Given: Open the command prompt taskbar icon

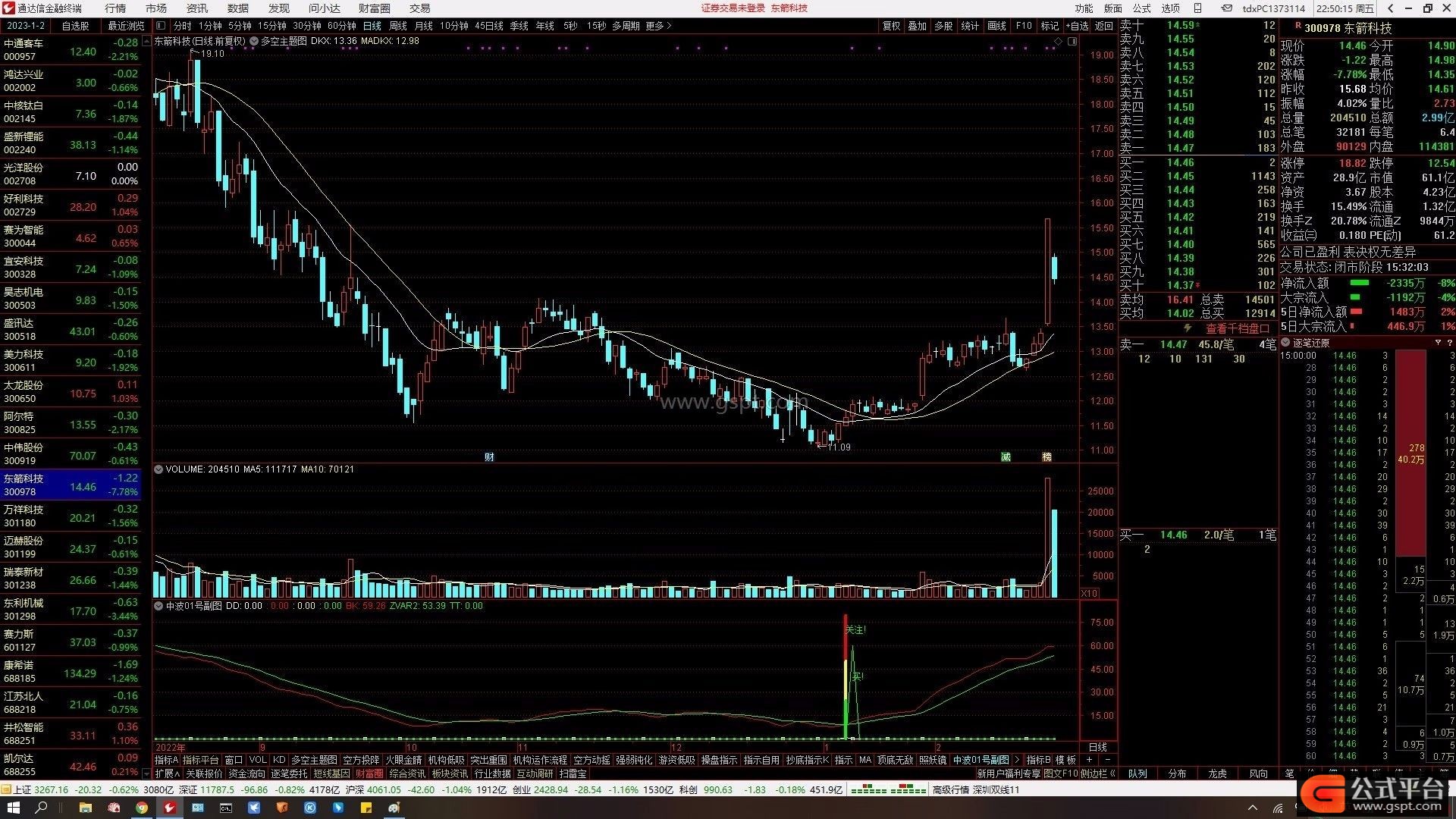Looking at the screenshot, I should [226, 808].
